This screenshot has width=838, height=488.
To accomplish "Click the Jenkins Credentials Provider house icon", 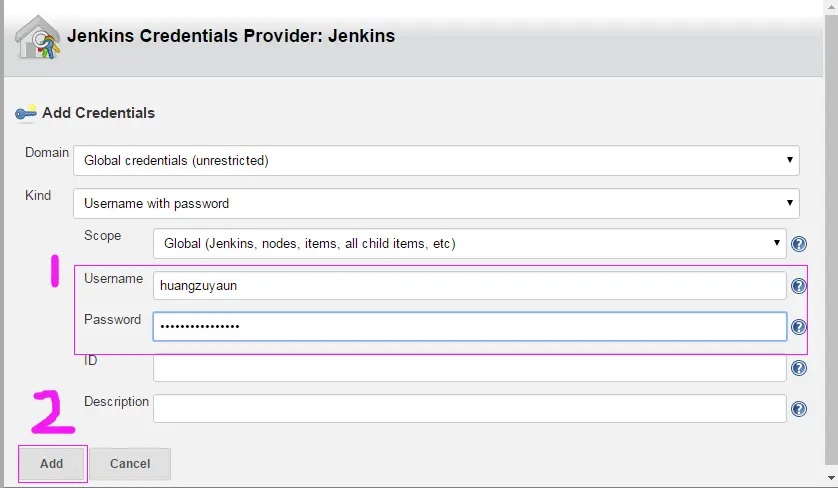I will coord(37,37).
